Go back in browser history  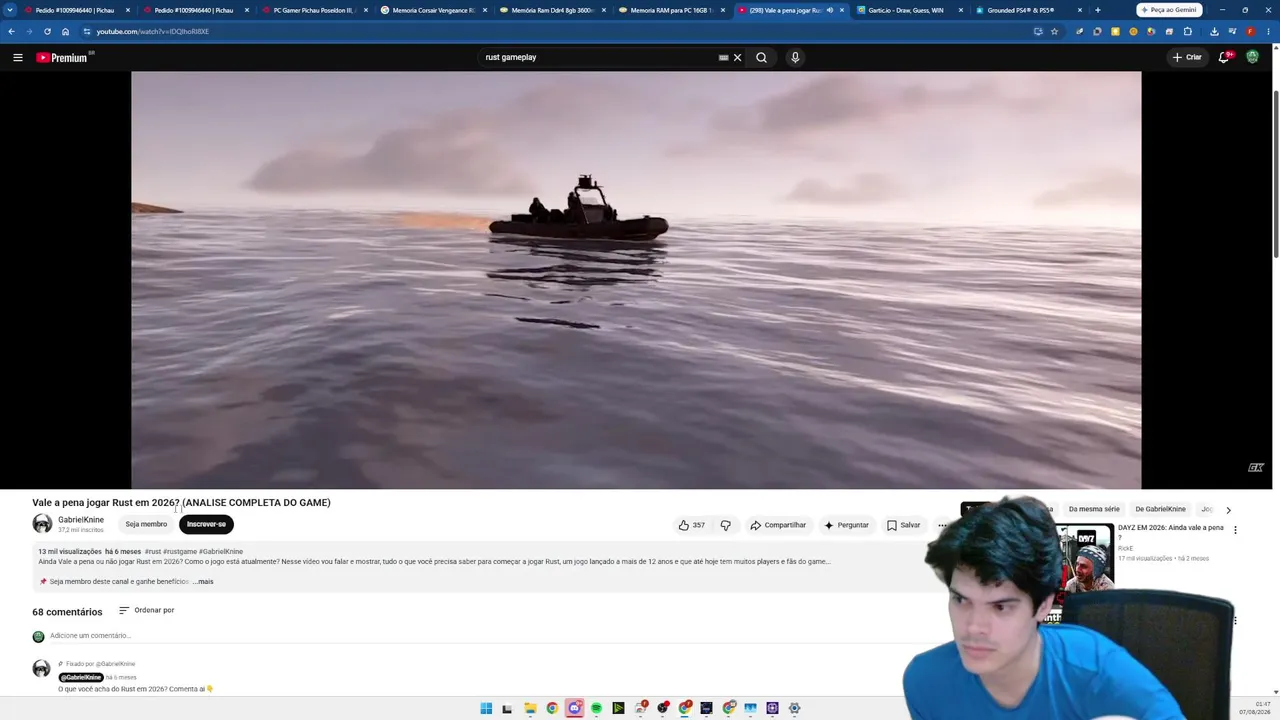11,31
